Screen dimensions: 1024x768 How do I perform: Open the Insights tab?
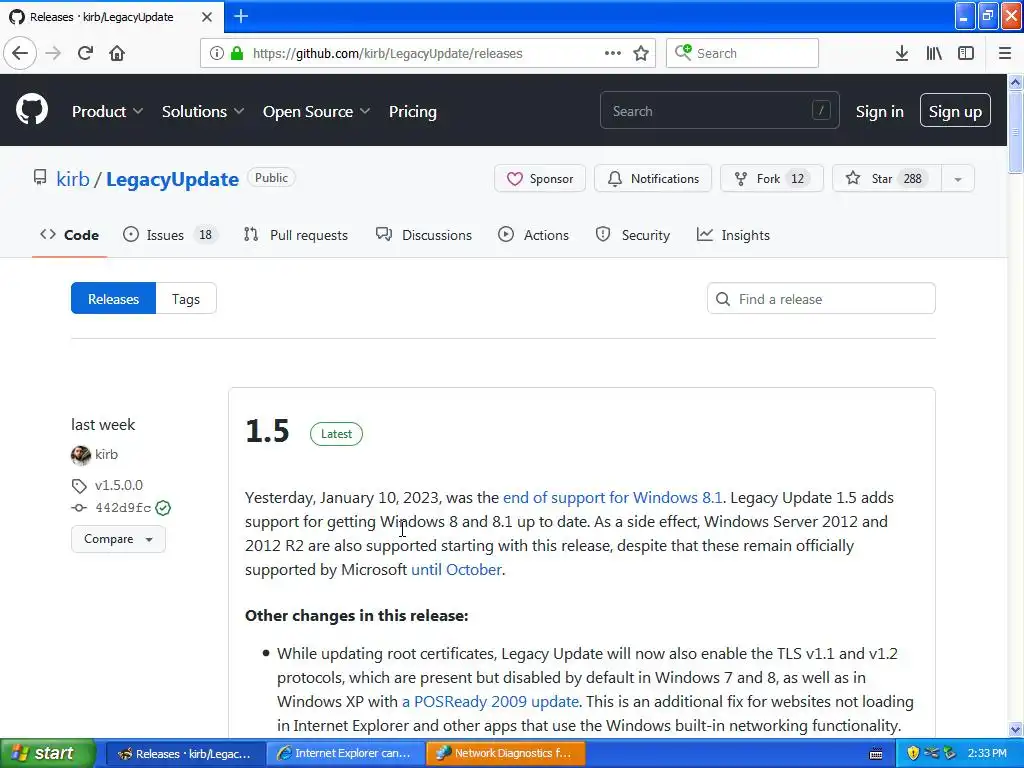tap(733, 235)
